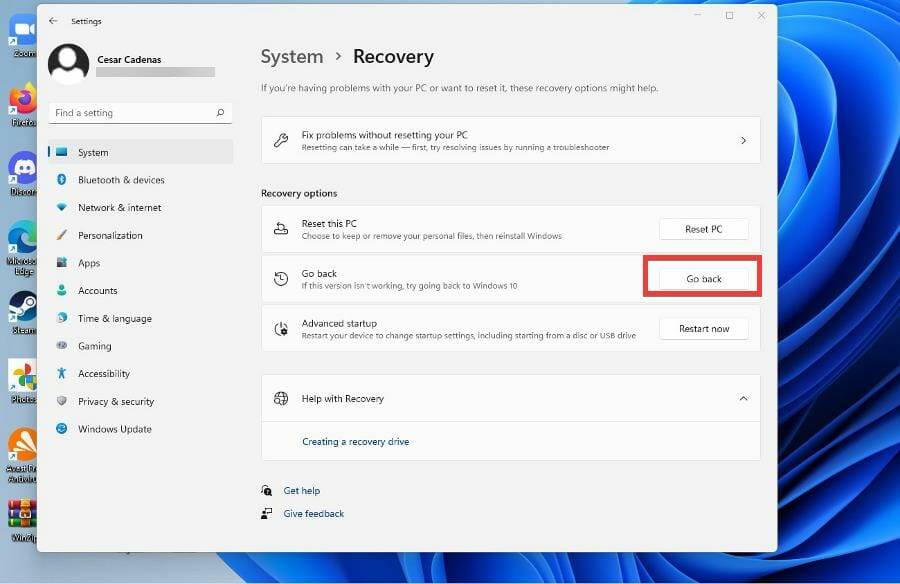
Task: Click the Get help link
Action: coord(301,490)
